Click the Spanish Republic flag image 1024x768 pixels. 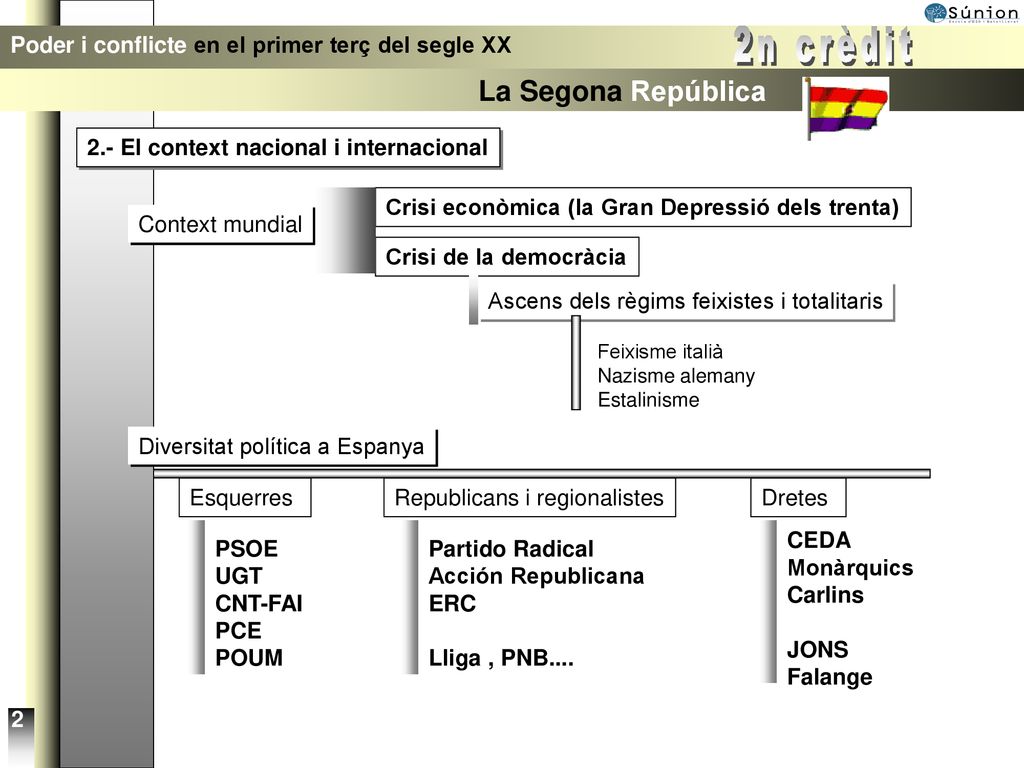coord(846,108)
